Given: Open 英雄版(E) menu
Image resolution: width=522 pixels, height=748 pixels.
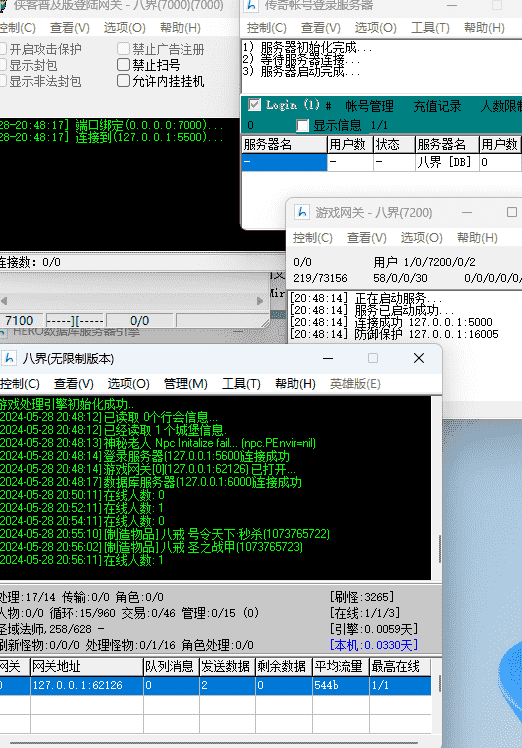Looking at the screenshot, I should (355, 384).
